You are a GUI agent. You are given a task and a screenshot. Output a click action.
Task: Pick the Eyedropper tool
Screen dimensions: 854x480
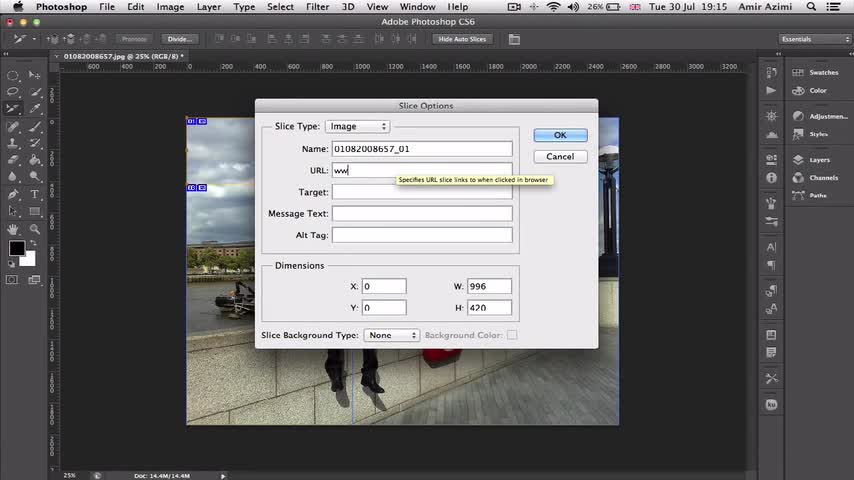click(x=35, y=109)
